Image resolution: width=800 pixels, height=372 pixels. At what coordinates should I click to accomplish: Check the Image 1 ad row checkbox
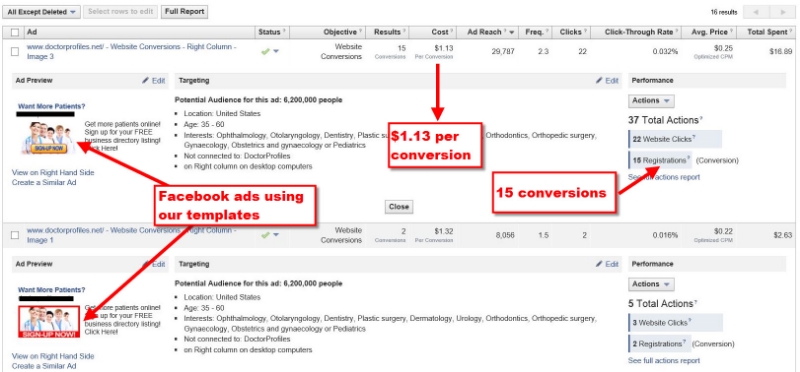click(x=15, y=235)
